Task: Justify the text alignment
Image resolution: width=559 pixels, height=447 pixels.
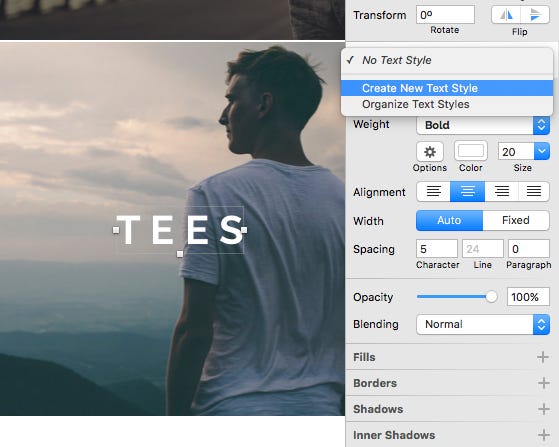Action: point(534,191)
